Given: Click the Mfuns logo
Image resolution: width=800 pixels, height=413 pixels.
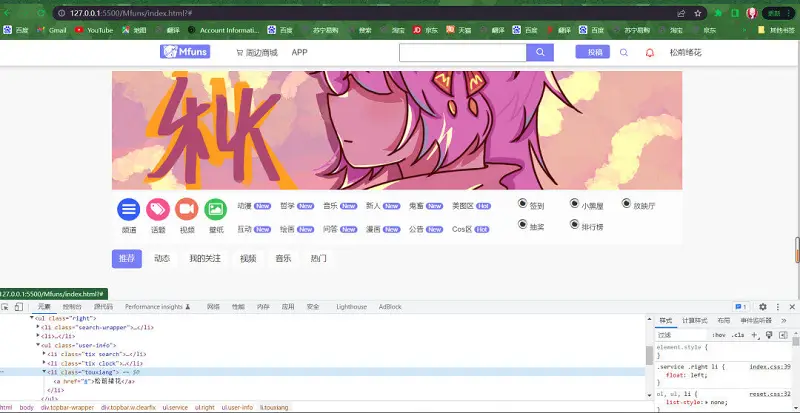Looking at the screenshot, I should (x=185, y=52).
